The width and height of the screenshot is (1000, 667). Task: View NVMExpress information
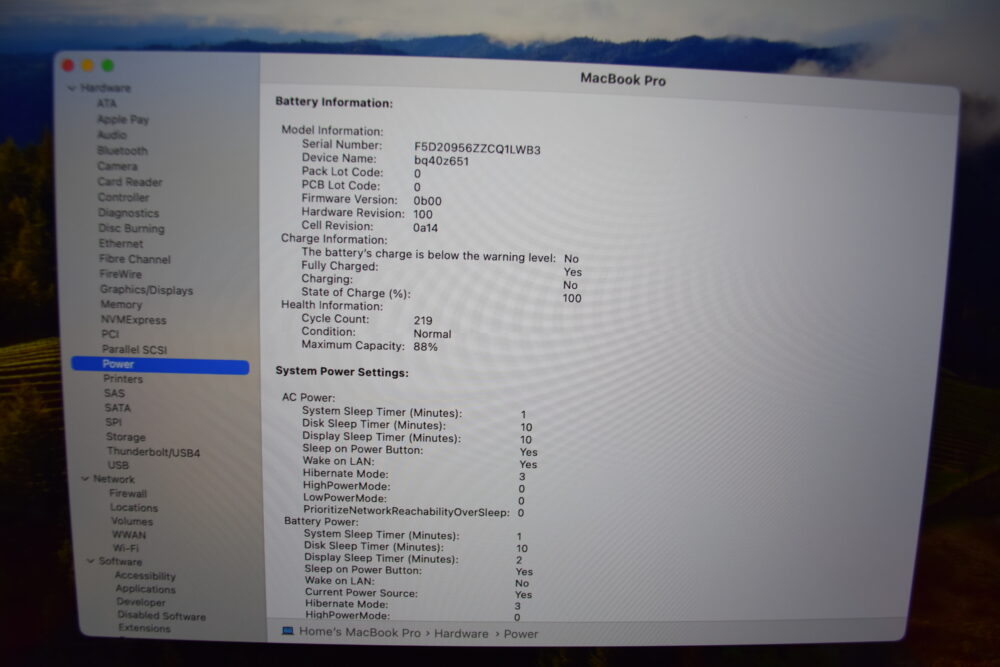pyautogui.click(x=133, y=320)
